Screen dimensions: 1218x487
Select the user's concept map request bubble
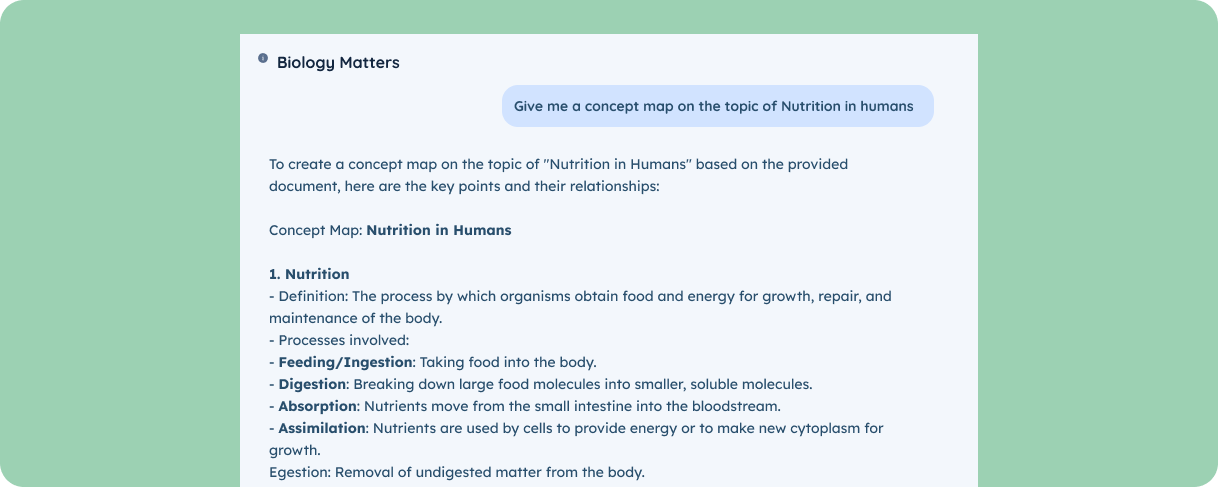(x=717, y=106)
